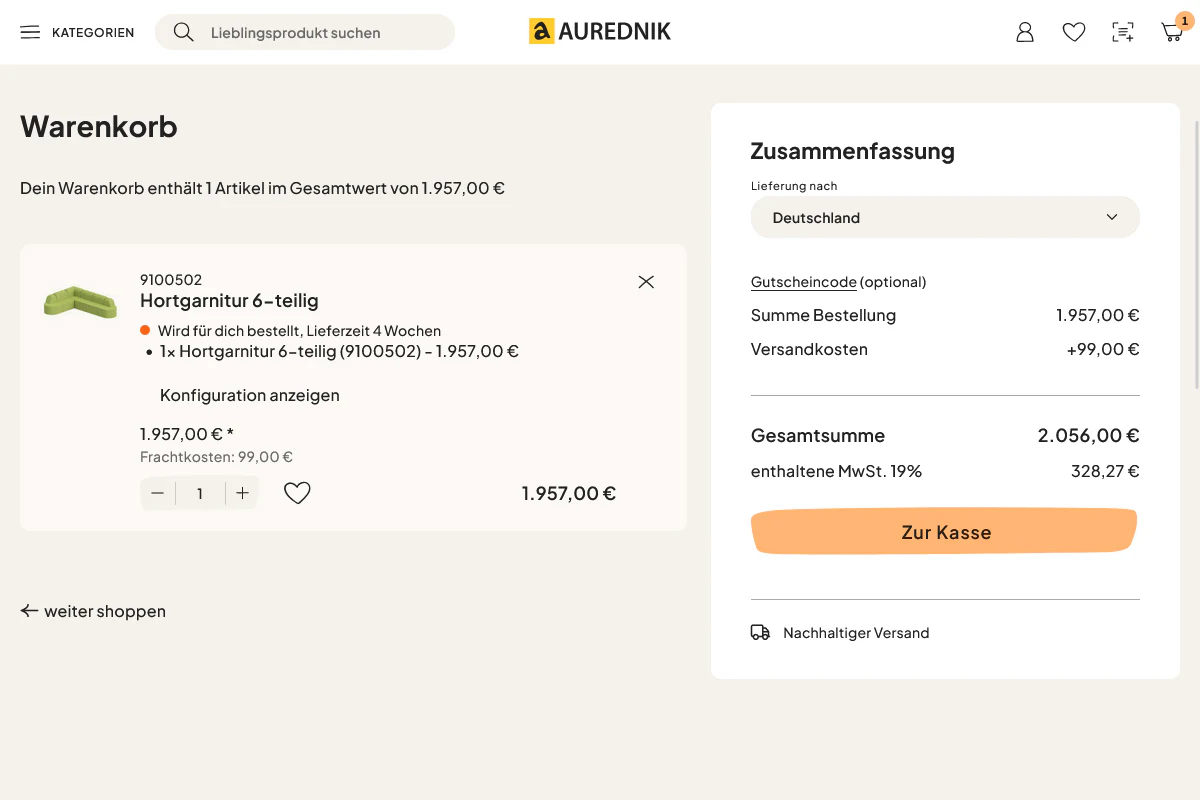Decrease quantity with minus button
The image size is (1200, 800).
pos(158,493)
